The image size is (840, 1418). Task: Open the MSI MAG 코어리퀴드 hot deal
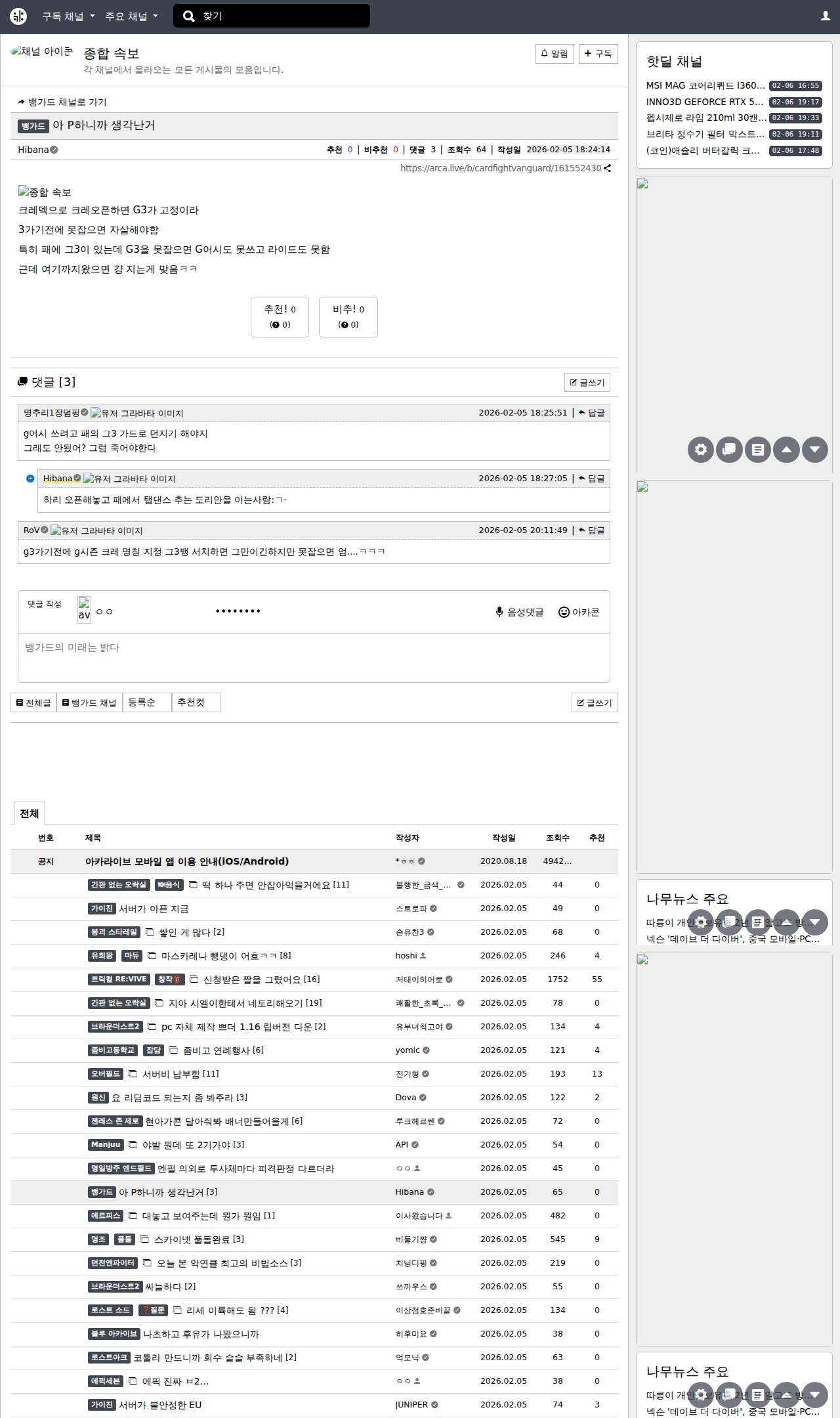706,85
